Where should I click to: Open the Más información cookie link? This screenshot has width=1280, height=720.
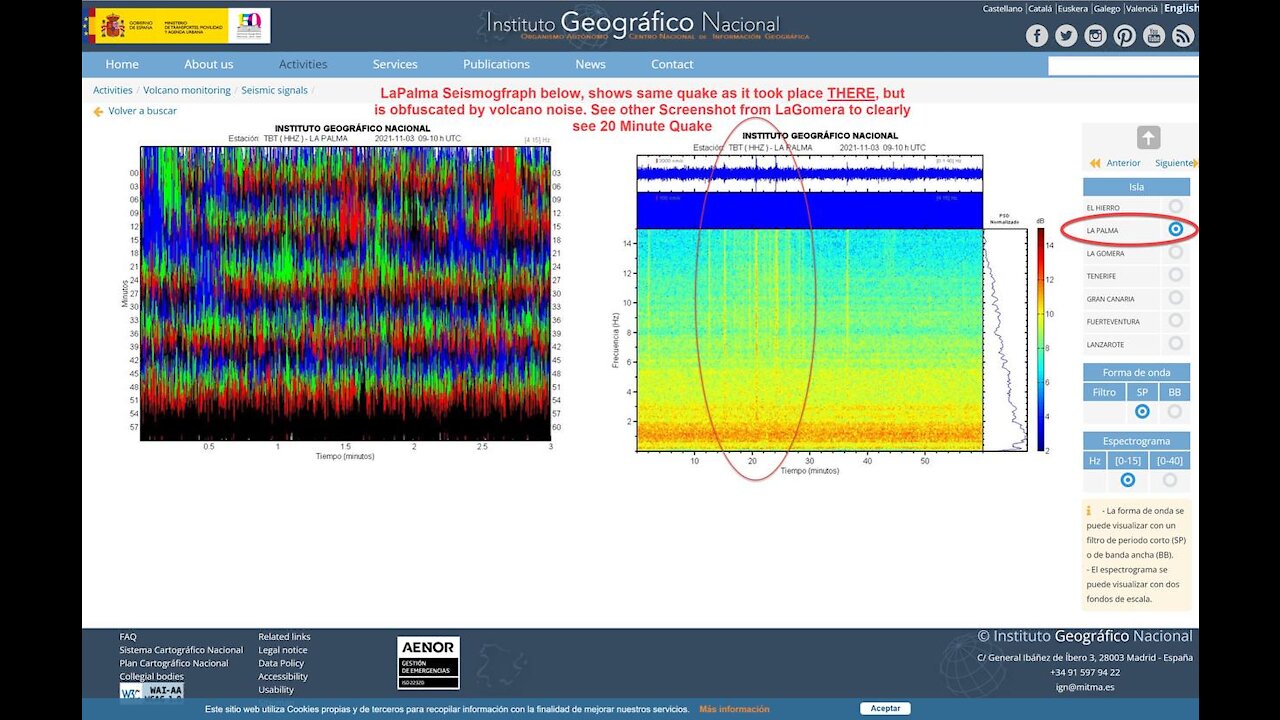(734, 709)
